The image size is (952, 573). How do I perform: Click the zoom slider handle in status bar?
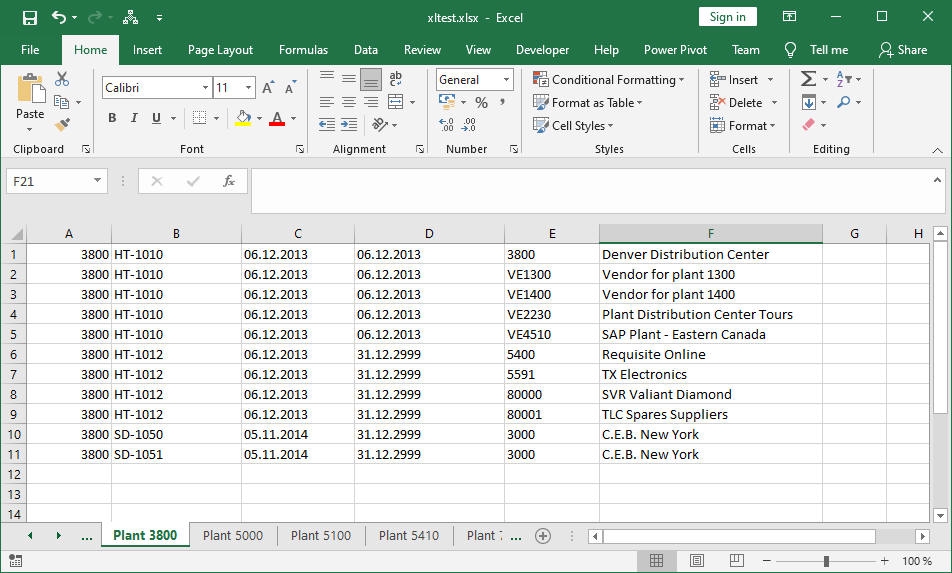(827, 561)
